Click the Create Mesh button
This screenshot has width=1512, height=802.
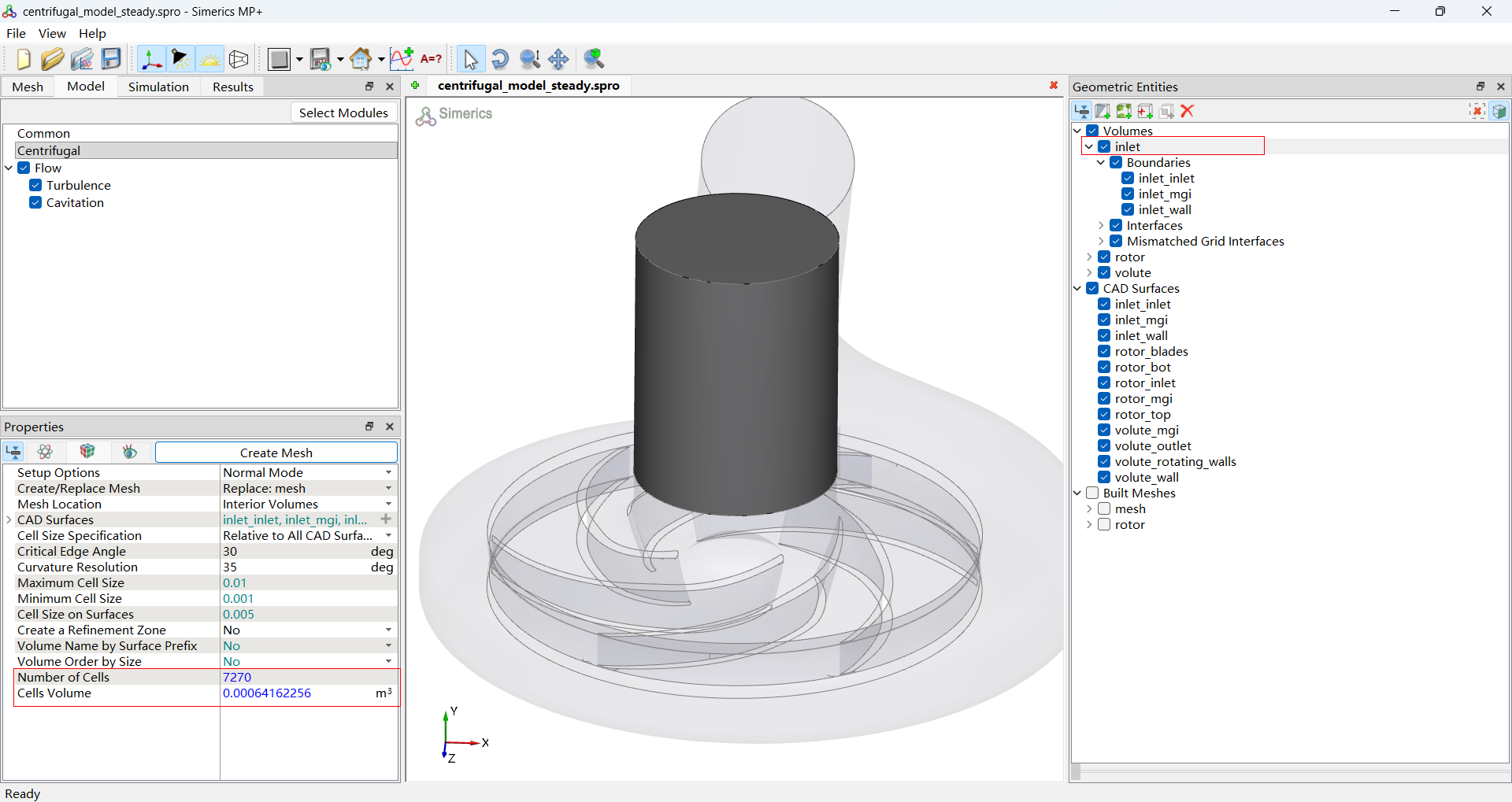276,452
